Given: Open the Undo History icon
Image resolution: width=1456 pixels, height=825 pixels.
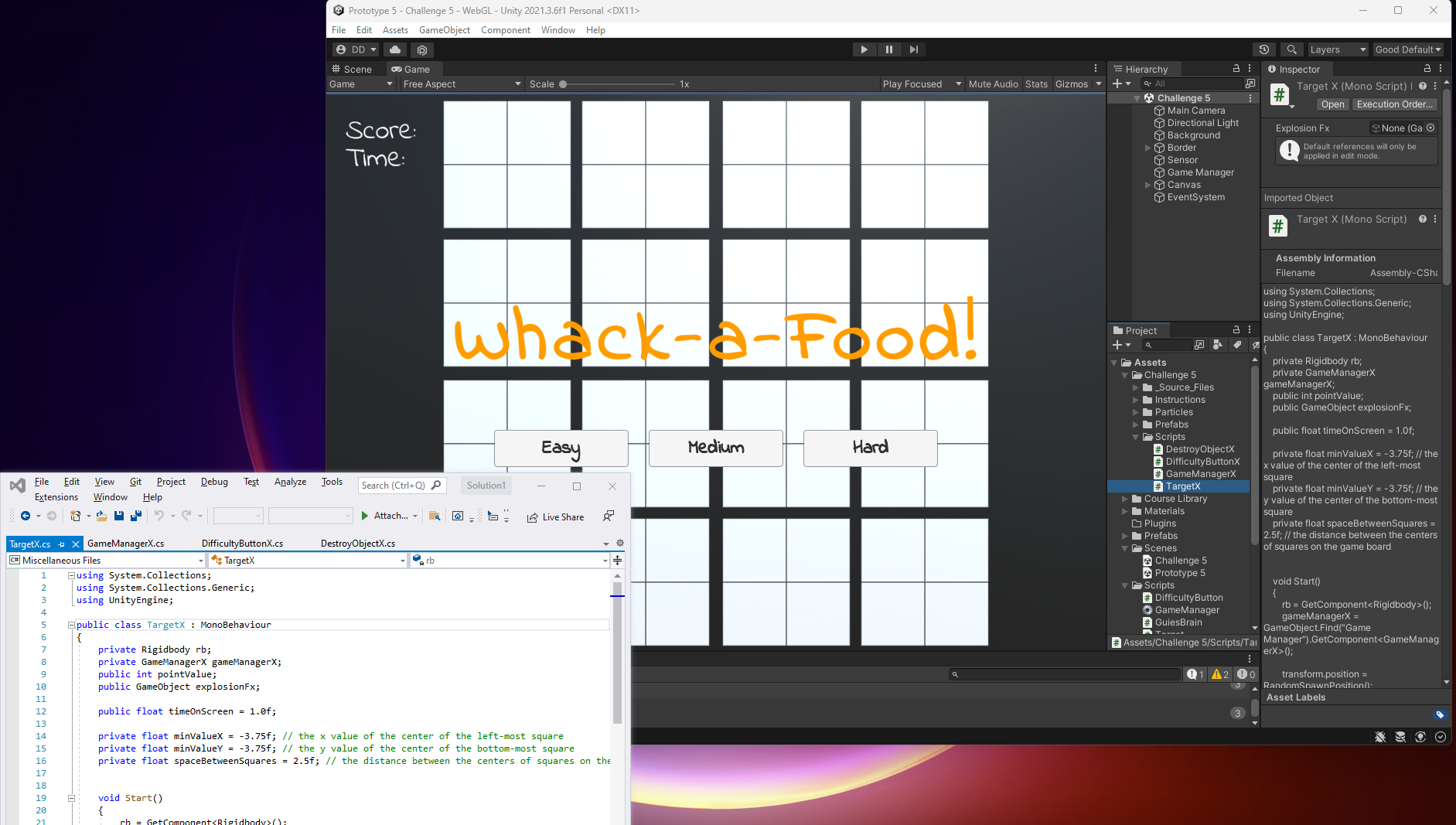Looking at the screenshot, I should pyautogui.click(x=1263, y=49).
